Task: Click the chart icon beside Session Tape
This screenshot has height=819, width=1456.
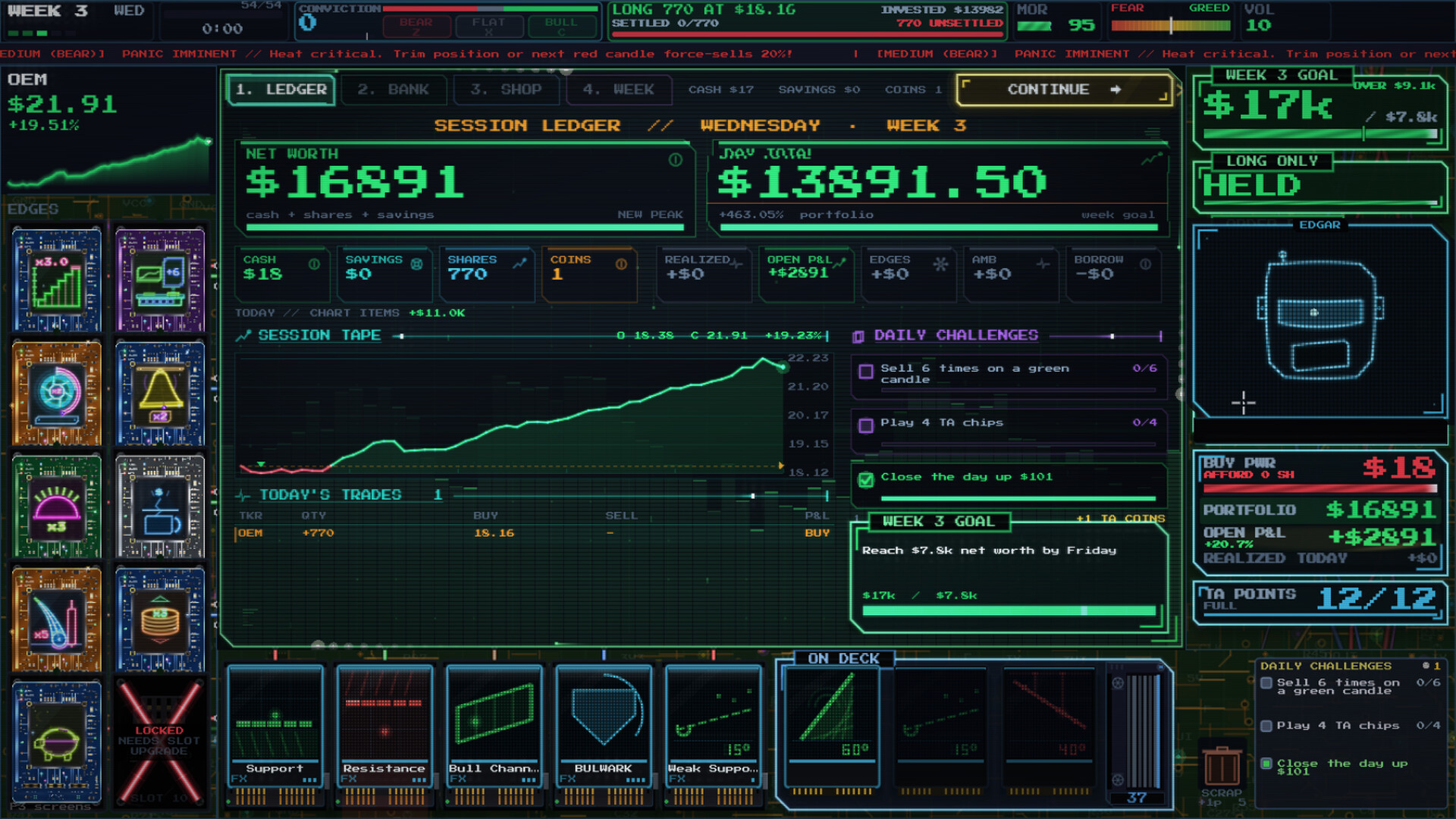Action: [x=243, y=335]
